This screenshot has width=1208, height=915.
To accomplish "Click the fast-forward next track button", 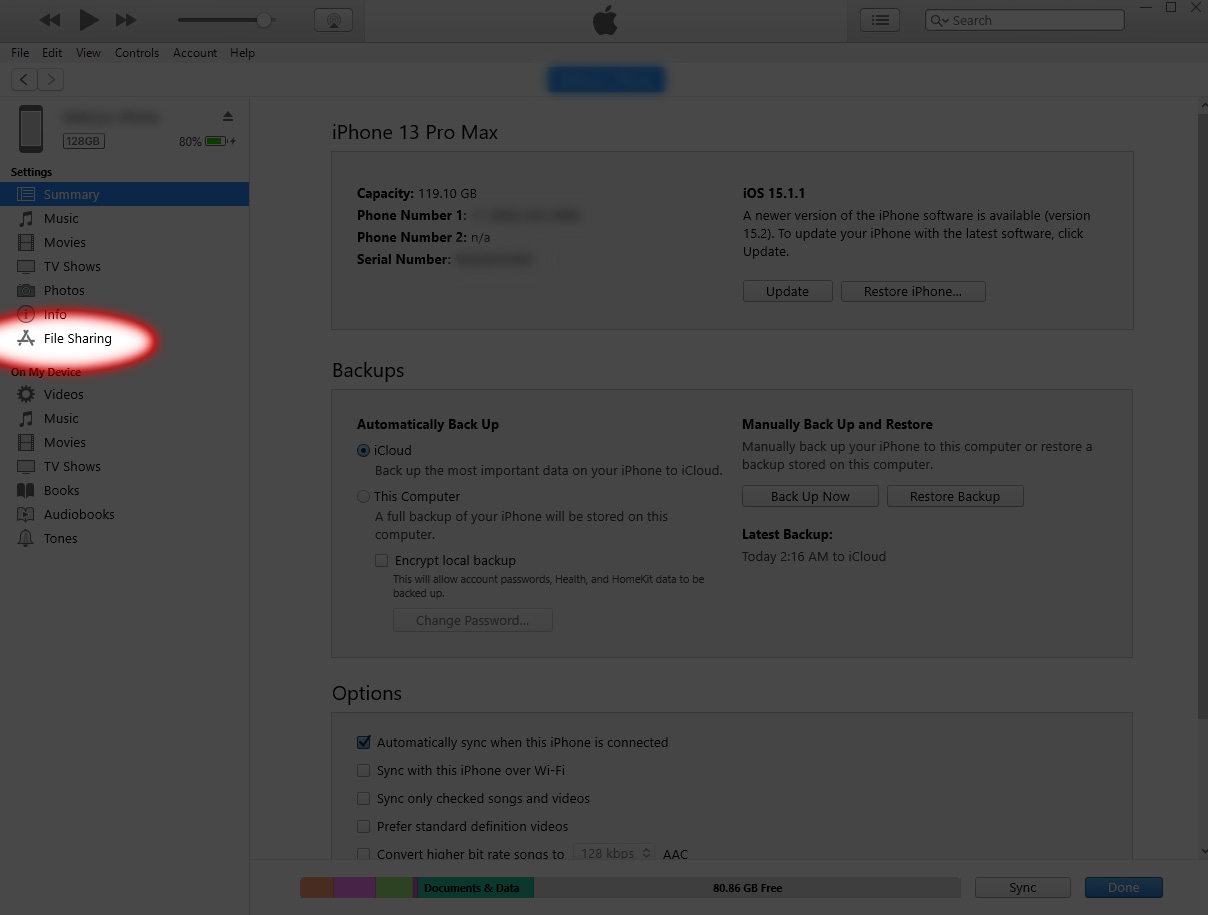I will pos(126,20).
